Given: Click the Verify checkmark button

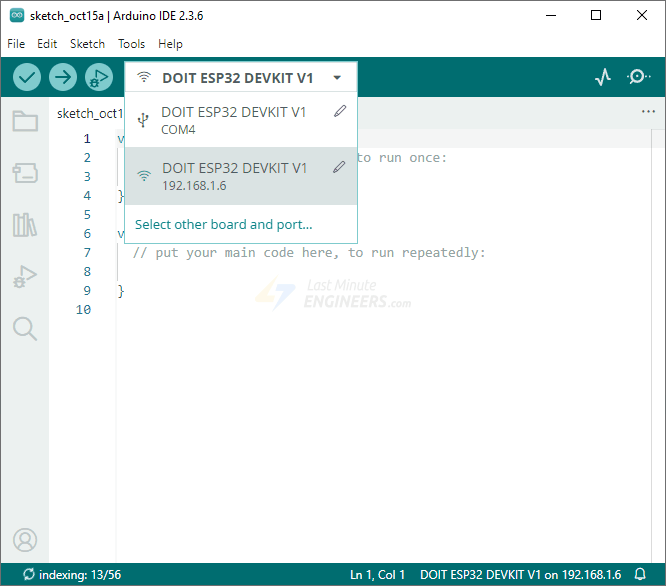Looking at the screenshot, I should point(27,77).
